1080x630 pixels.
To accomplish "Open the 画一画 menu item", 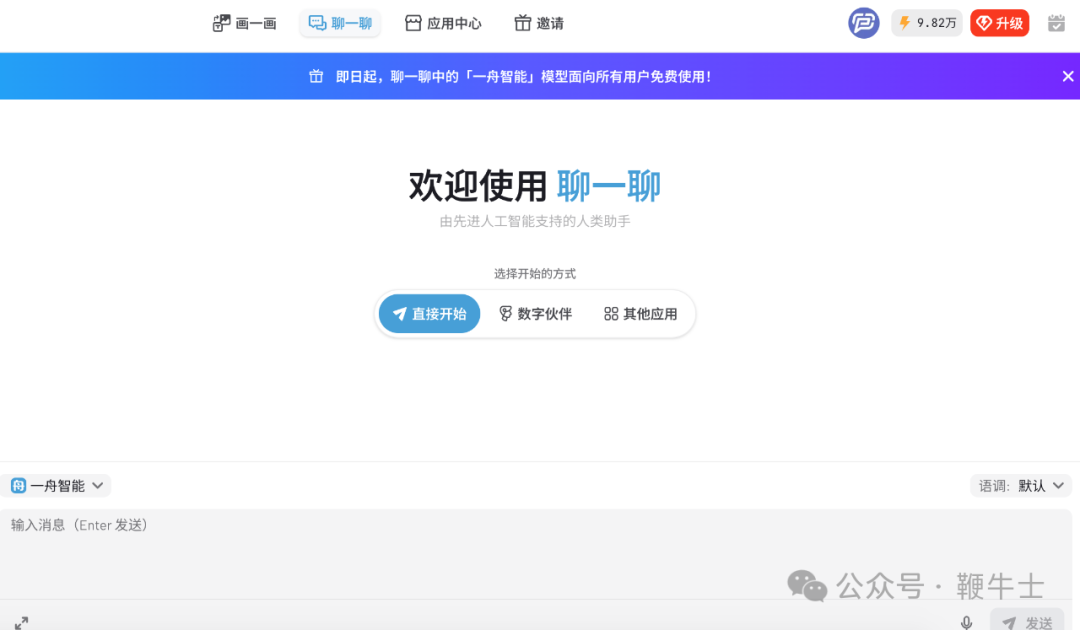I will point(244,22).
